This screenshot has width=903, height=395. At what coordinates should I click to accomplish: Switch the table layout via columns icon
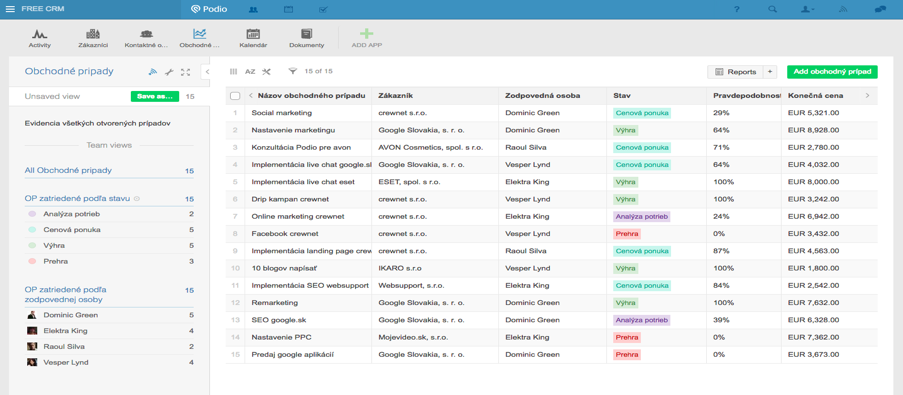click(233, 71)
